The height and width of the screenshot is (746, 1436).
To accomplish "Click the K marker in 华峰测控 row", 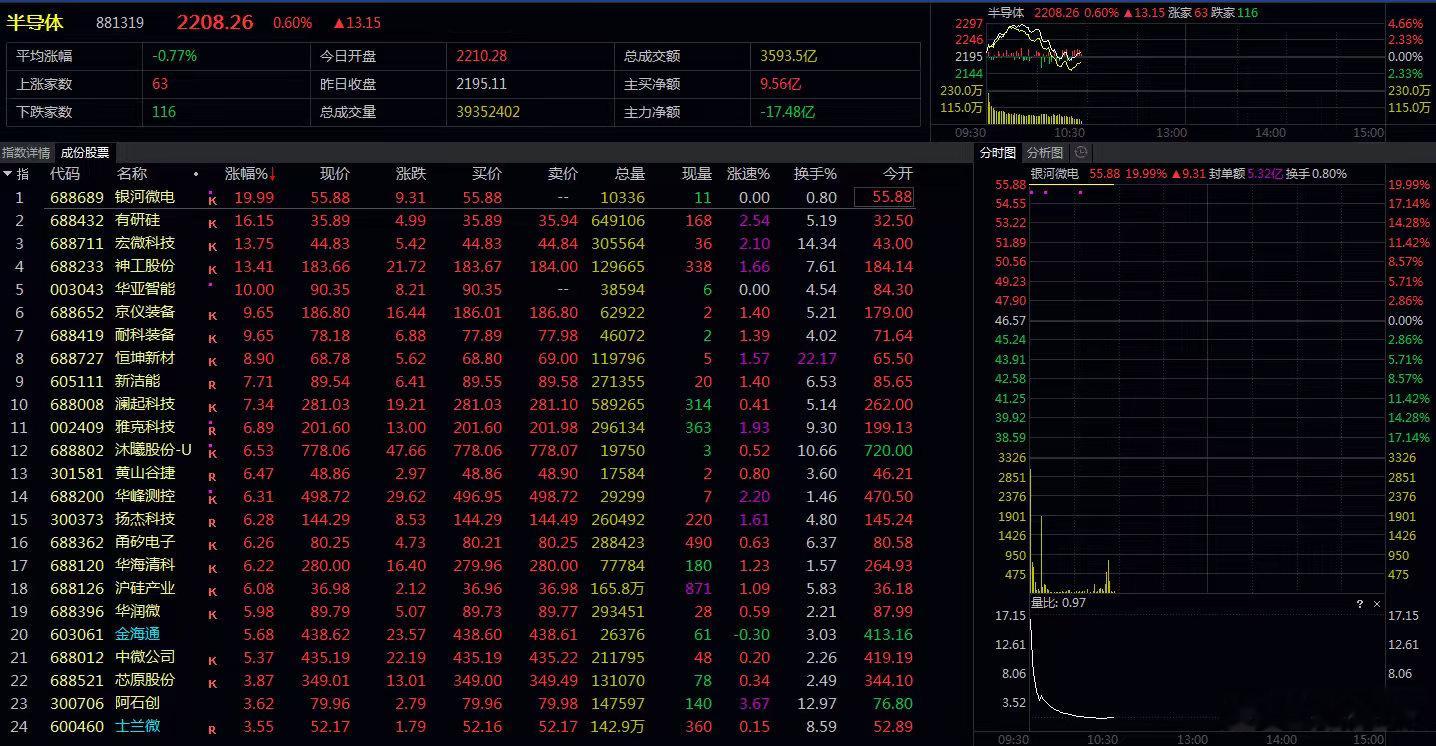I will click(212, 499).
